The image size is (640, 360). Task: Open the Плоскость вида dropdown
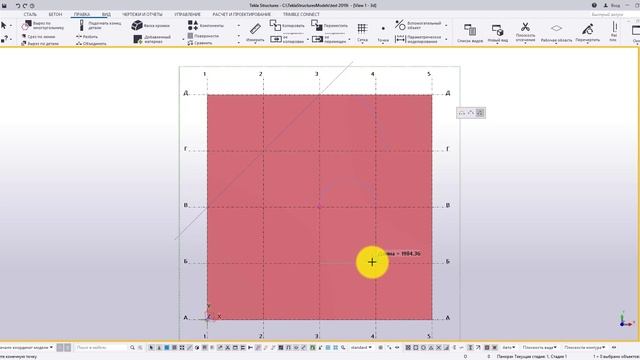click(540, 347)
